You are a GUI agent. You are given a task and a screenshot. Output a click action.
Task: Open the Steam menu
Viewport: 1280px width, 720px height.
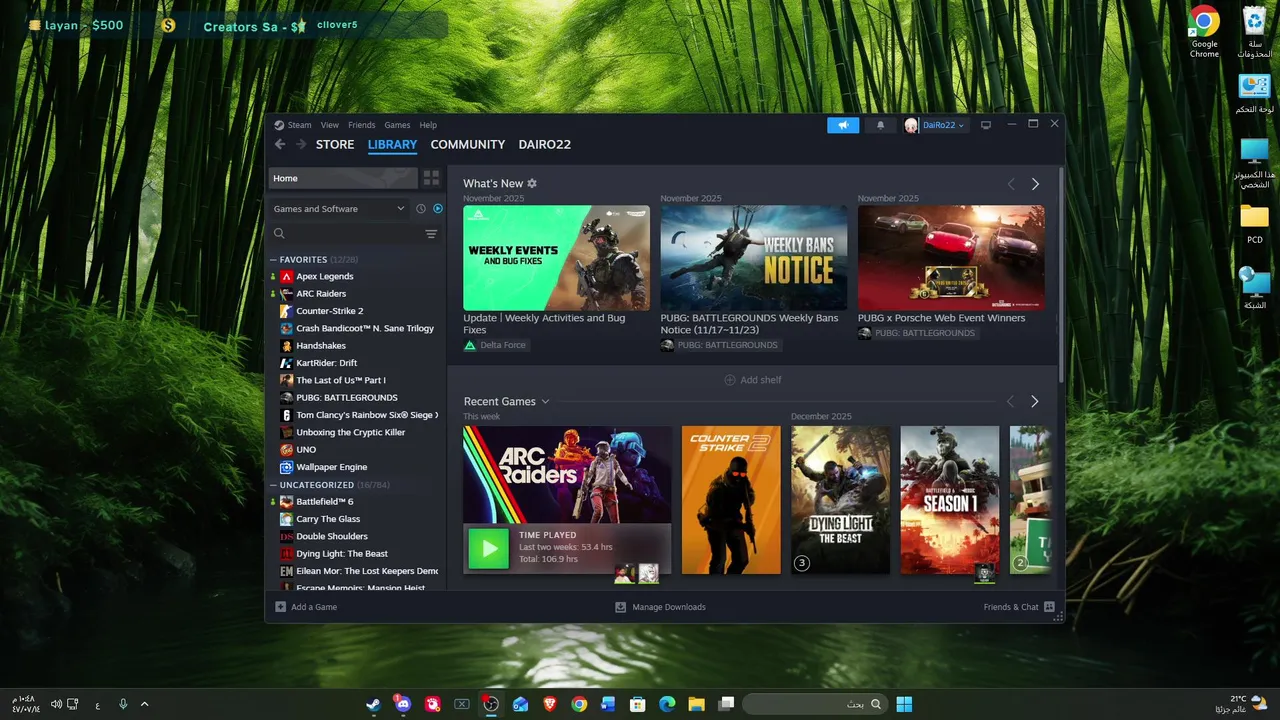pos(299,125)
